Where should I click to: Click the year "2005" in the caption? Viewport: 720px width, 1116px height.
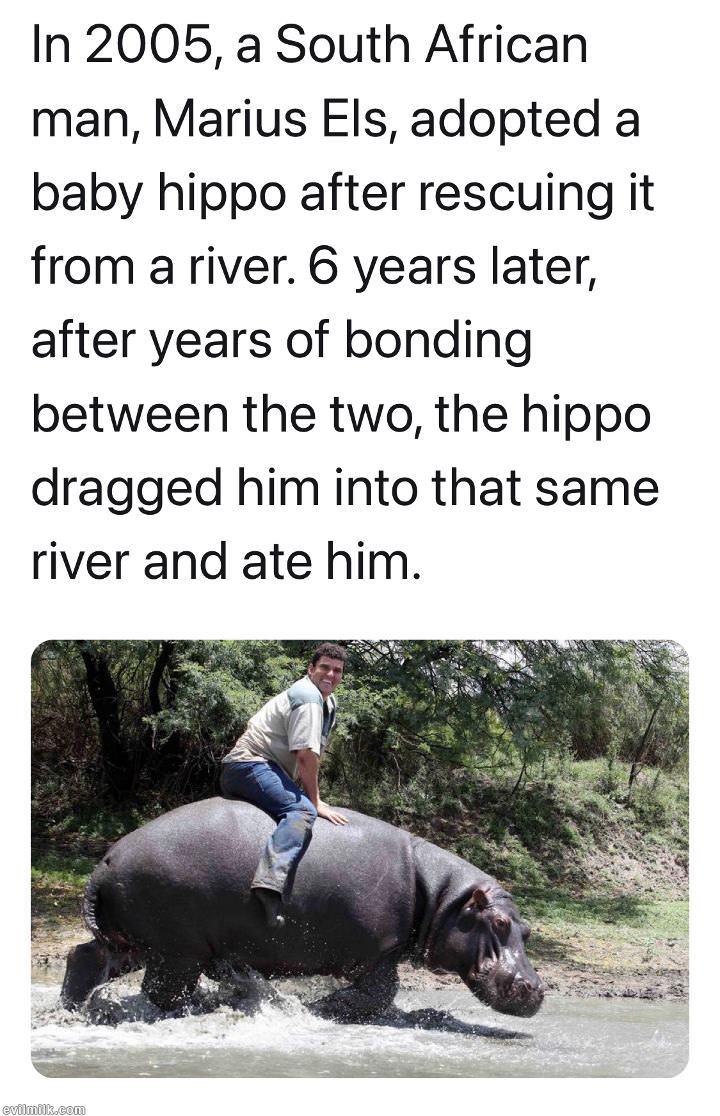(x=148, y=47)
